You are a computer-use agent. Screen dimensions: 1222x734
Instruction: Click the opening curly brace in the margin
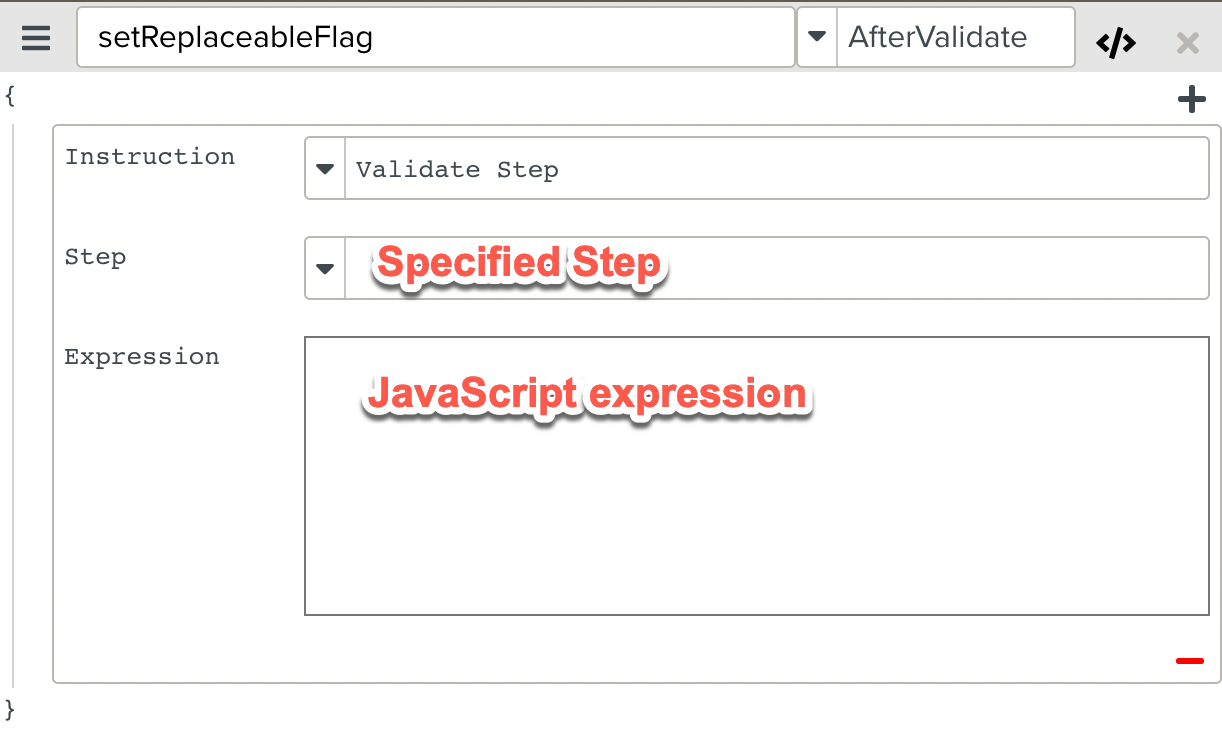coord(10,97)
